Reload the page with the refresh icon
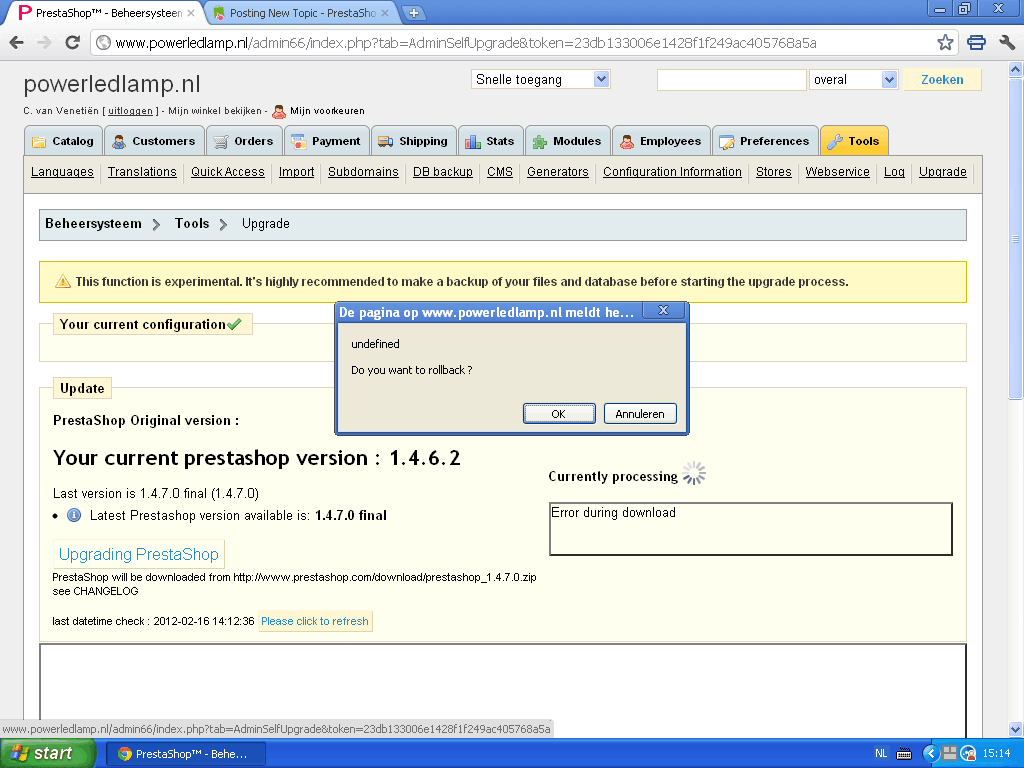This screenshot has height=768, width=1024. click(72, 43)
